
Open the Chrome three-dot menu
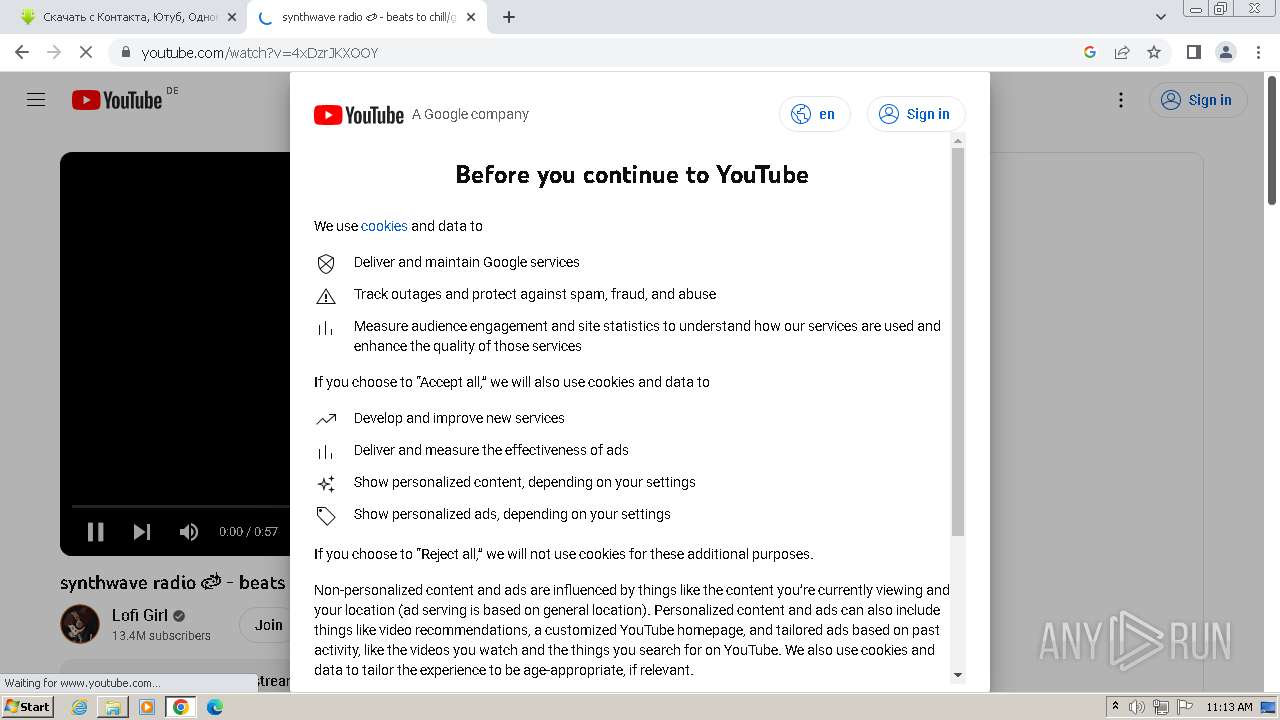tap(1258, 52)
